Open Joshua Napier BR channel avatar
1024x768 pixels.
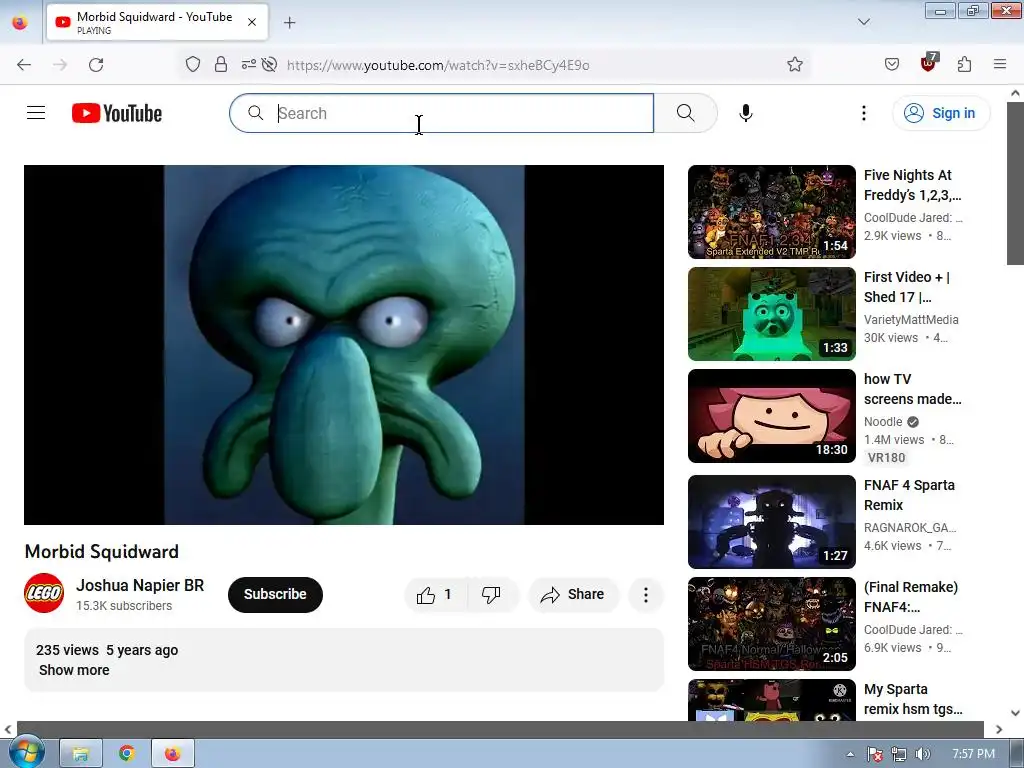coord(44,593)
